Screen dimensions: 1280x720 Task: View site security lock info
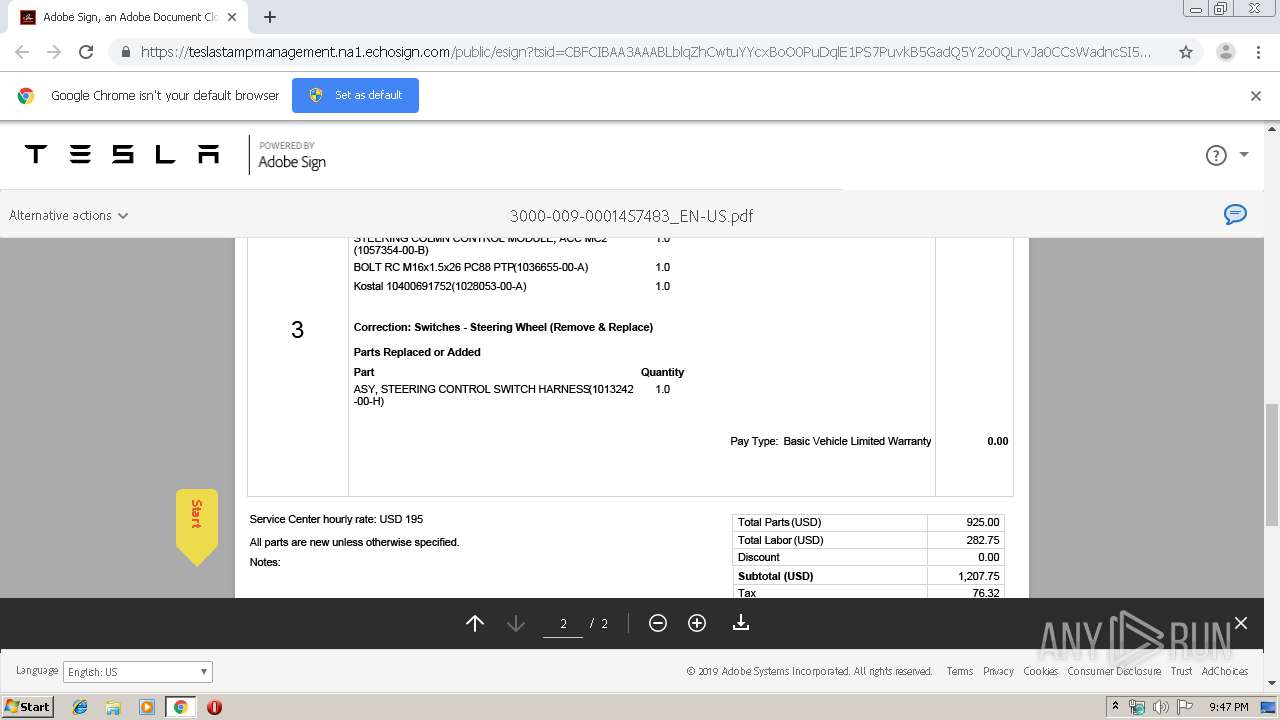pyautogui.click(x=125, y=52)
